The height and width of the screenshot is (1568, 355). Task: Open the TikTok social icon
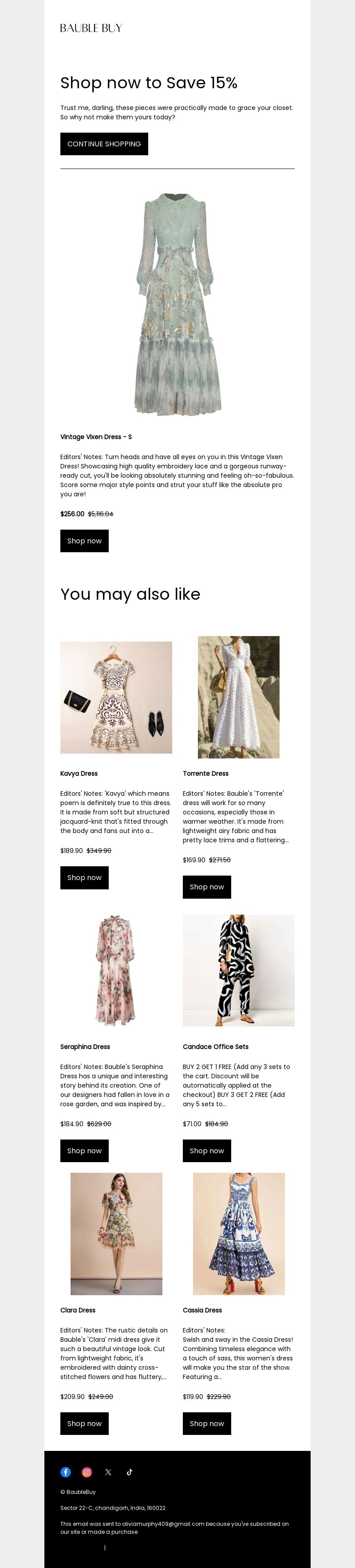coord(130,1472)
